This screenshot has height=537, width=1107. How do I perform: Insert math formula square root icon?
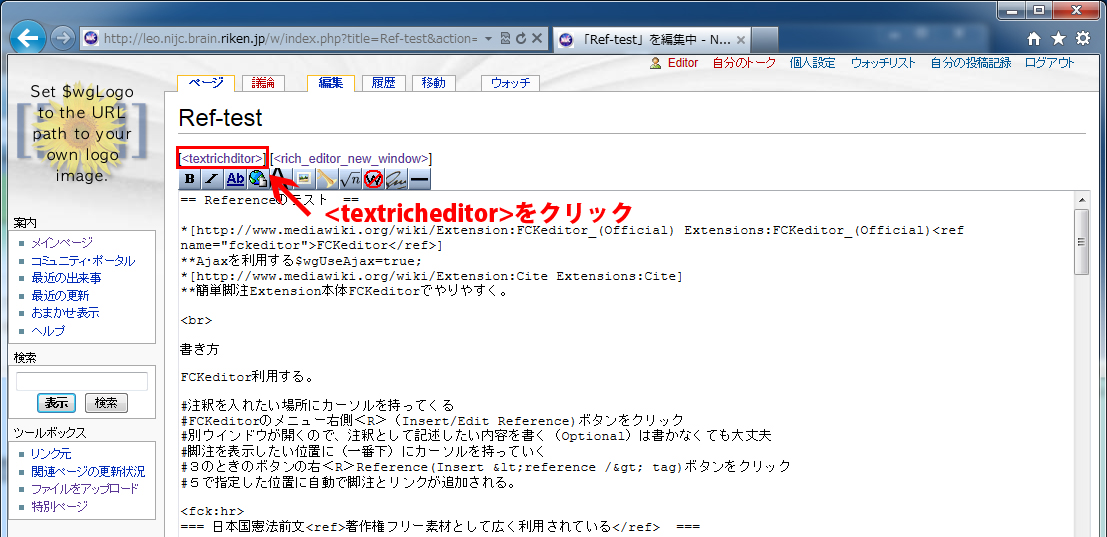350,179
